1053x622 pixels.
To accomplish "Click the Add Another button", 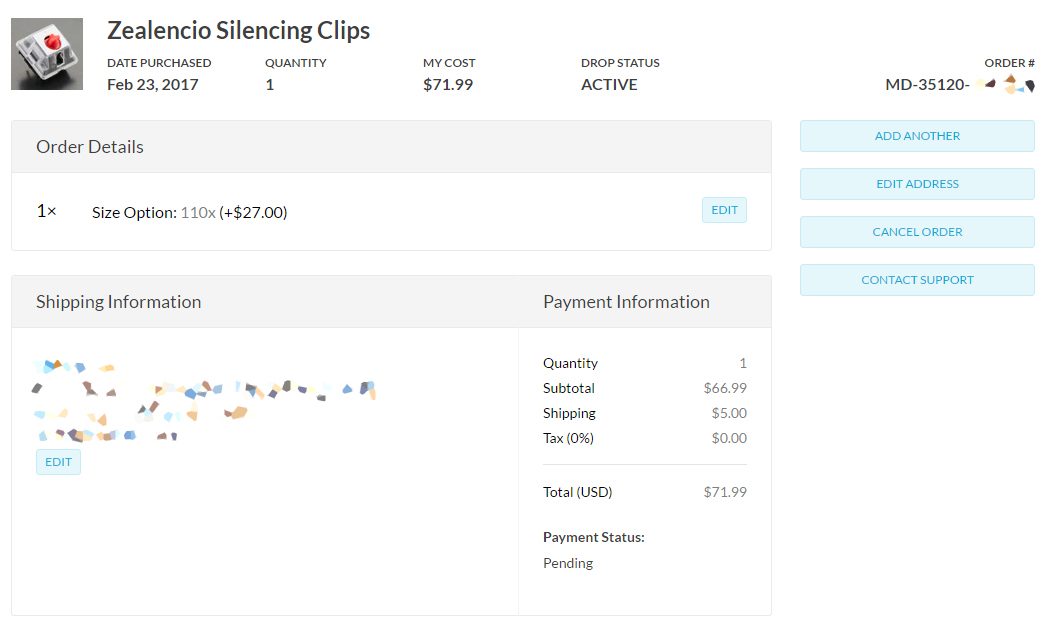I will pyautogui.click(x=917, y=136).
